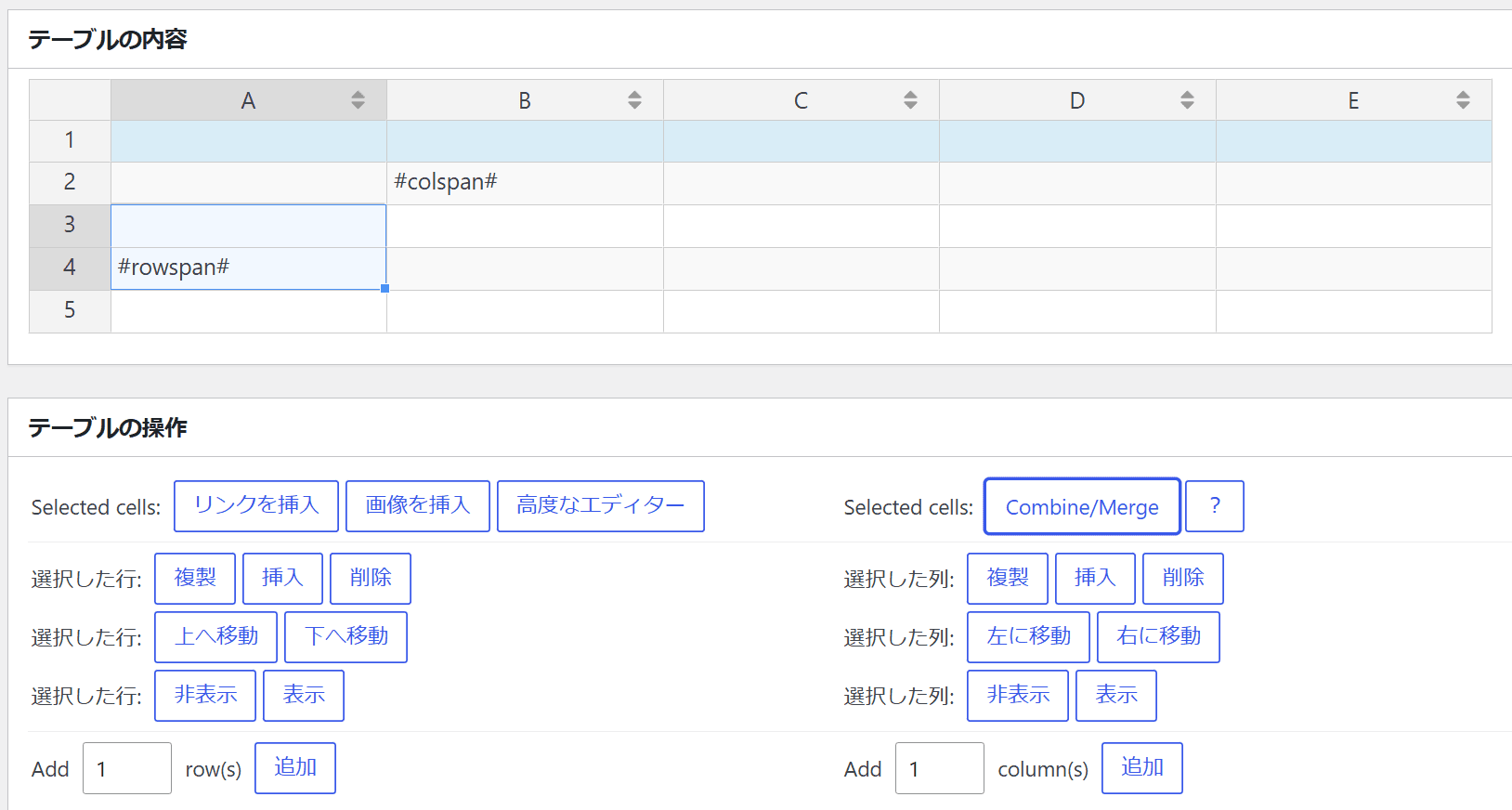Select row 5 header
Viewport: 1512px width, 810px height.
click(70, 310)
